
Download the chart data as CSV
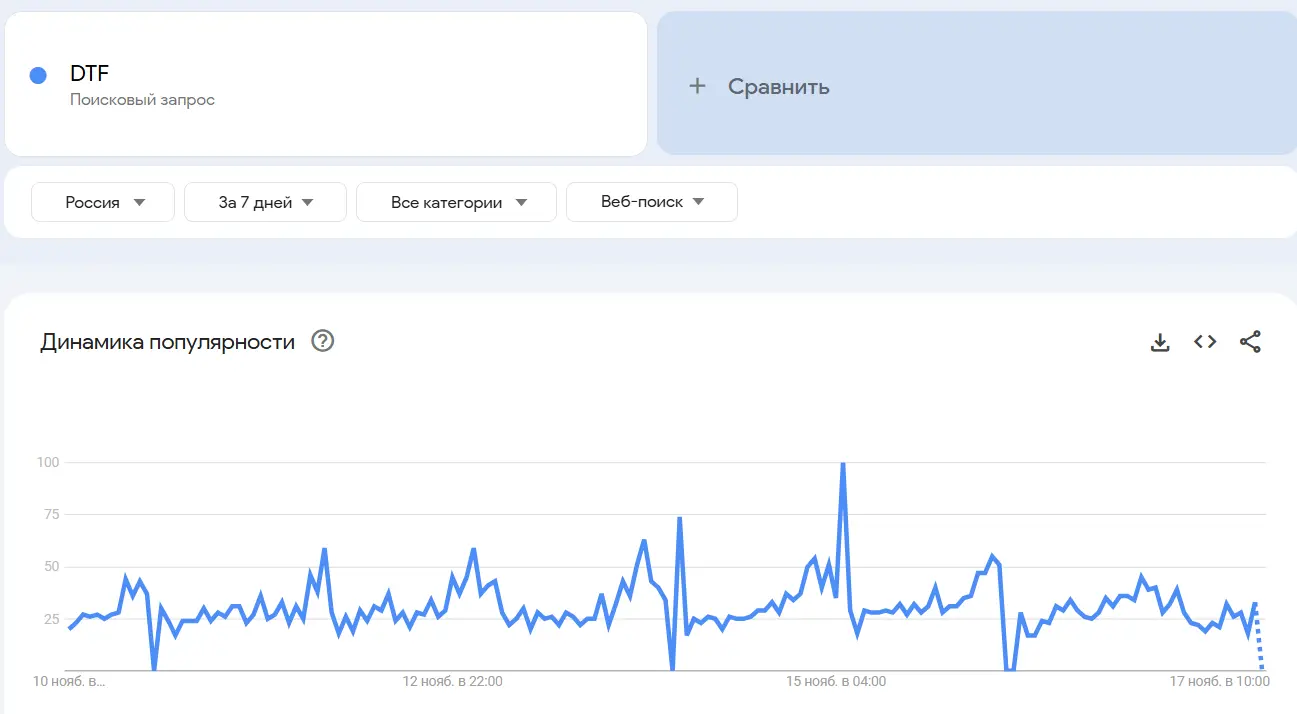tap(1160, 342)
